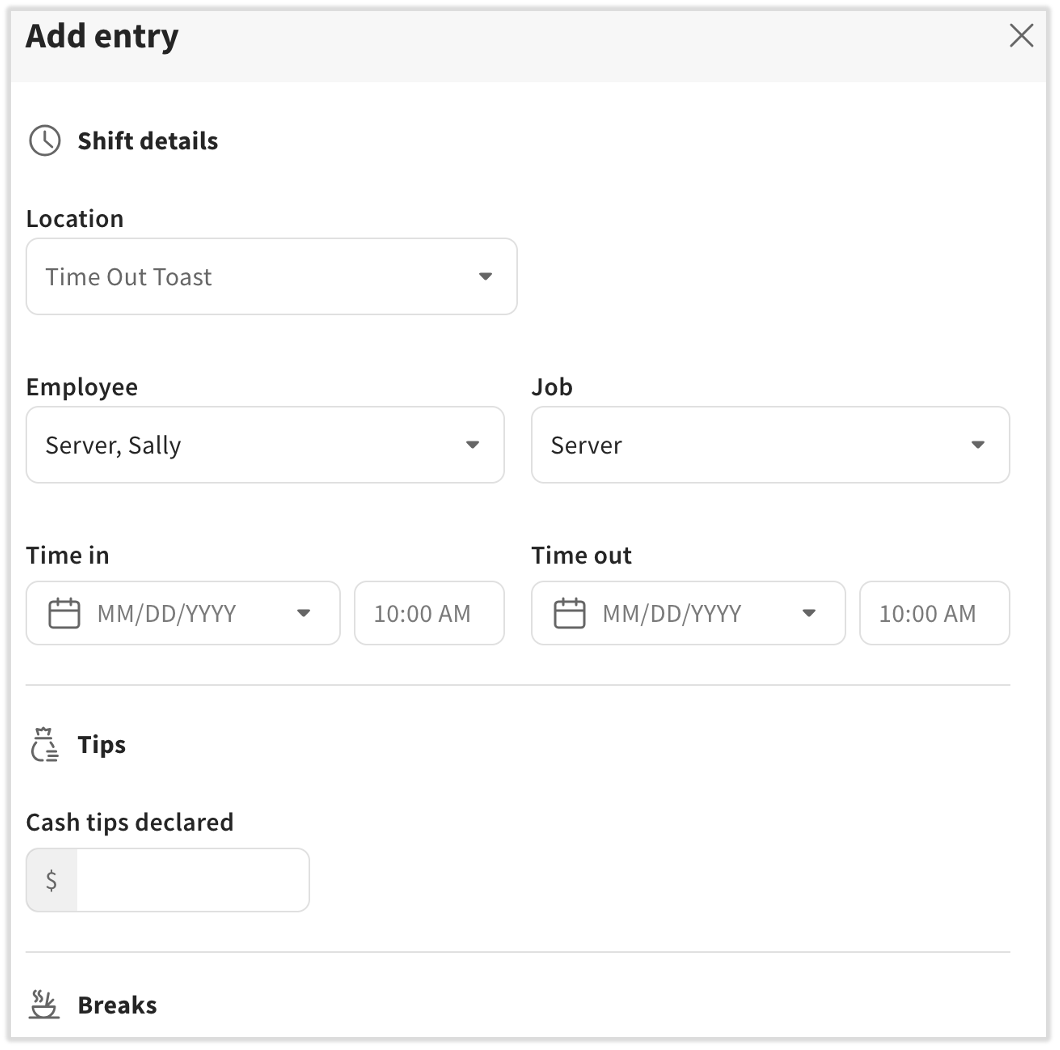This screenshot has width=1060, height=1050.
Task: Click the Time out MM/DD/YYYY date field
Action: click(x=675, y=613)
